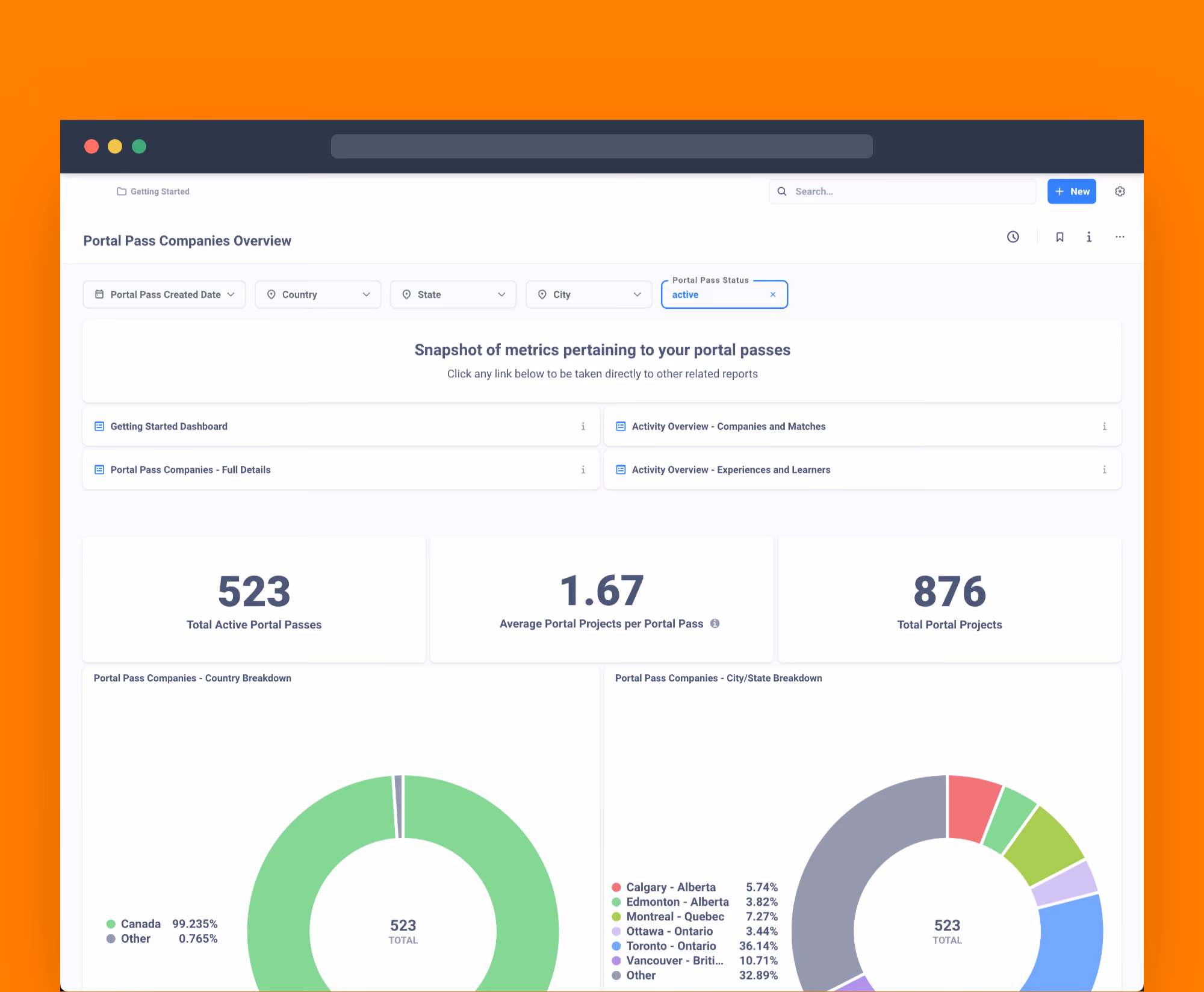Open Activity Overview - Experiences and Learners link
1204x992 pixels.
[731, 470]
